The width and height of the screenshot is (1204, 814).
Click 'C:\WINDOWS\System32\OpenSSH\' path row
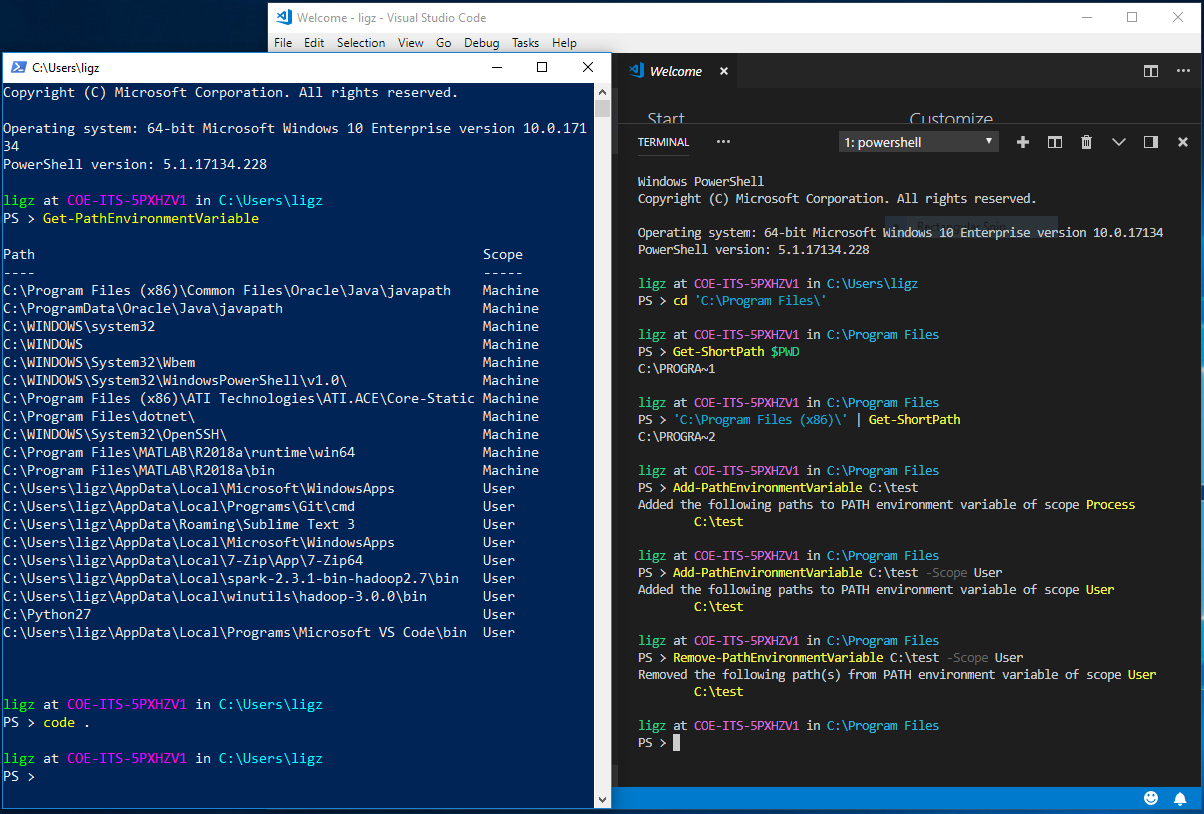click(115, 434)
